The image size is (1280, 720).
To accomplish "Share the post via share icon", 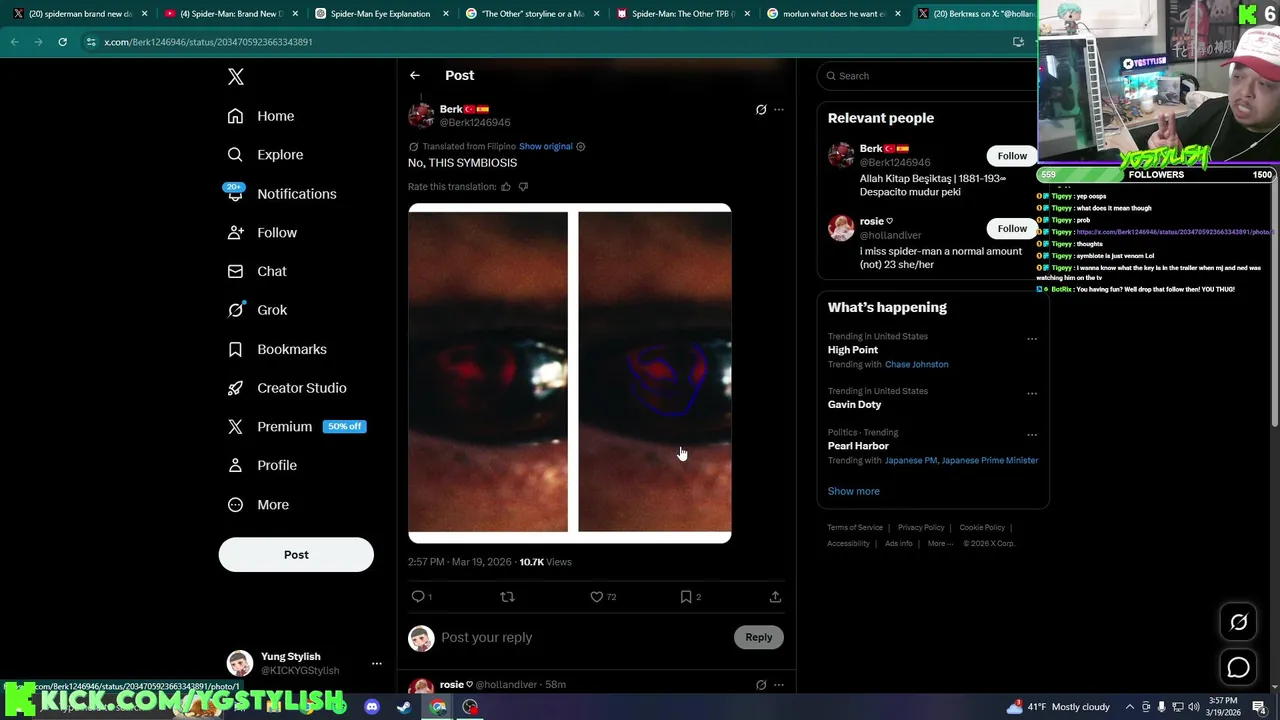I will [775, 597].
